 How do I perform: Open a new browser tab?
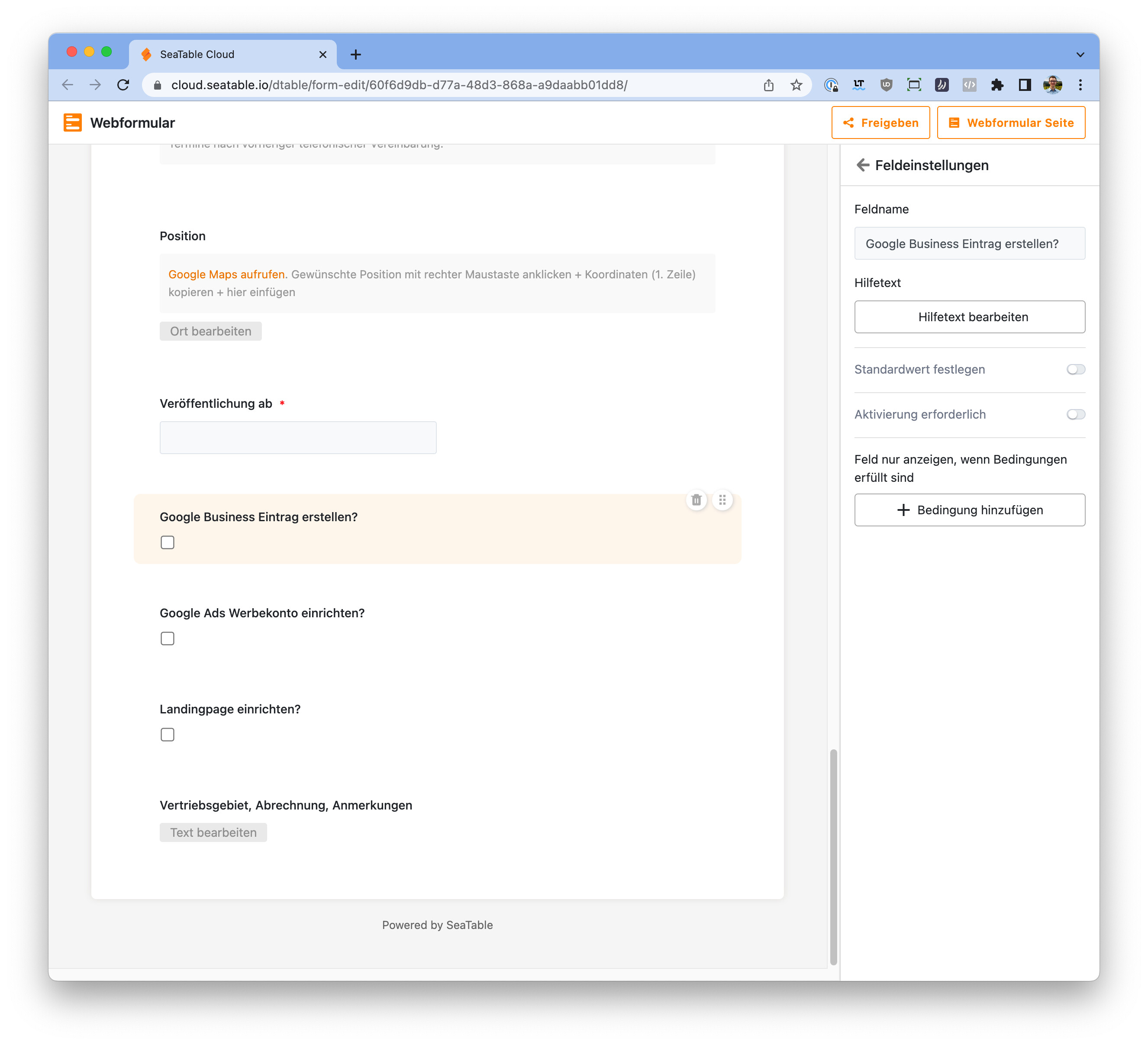[x=355, y=55]
